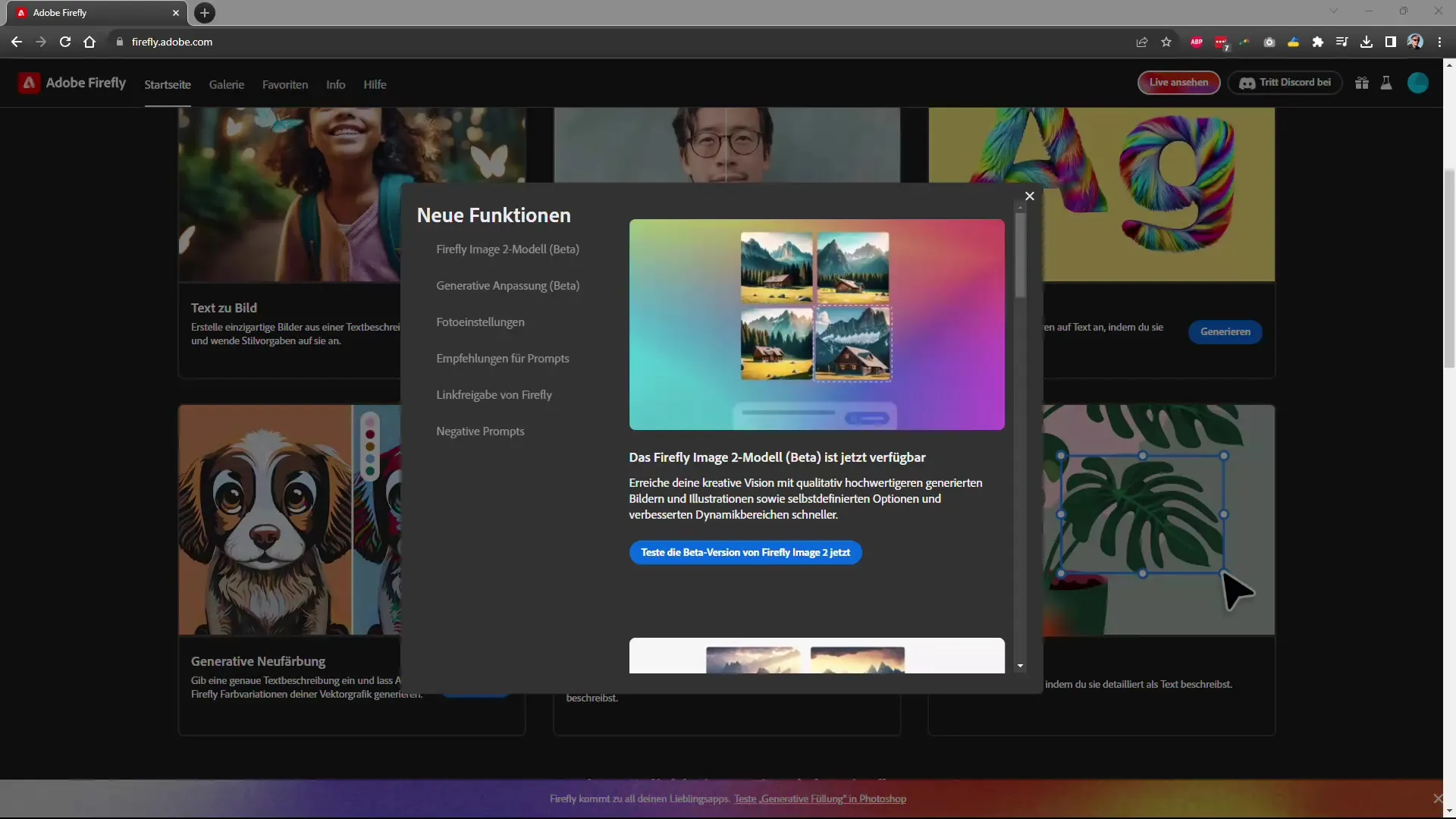Viewport: 1456px width, 819px height.
Task: Click the Live ansehen button
Action: click(x=1178, y=83)
